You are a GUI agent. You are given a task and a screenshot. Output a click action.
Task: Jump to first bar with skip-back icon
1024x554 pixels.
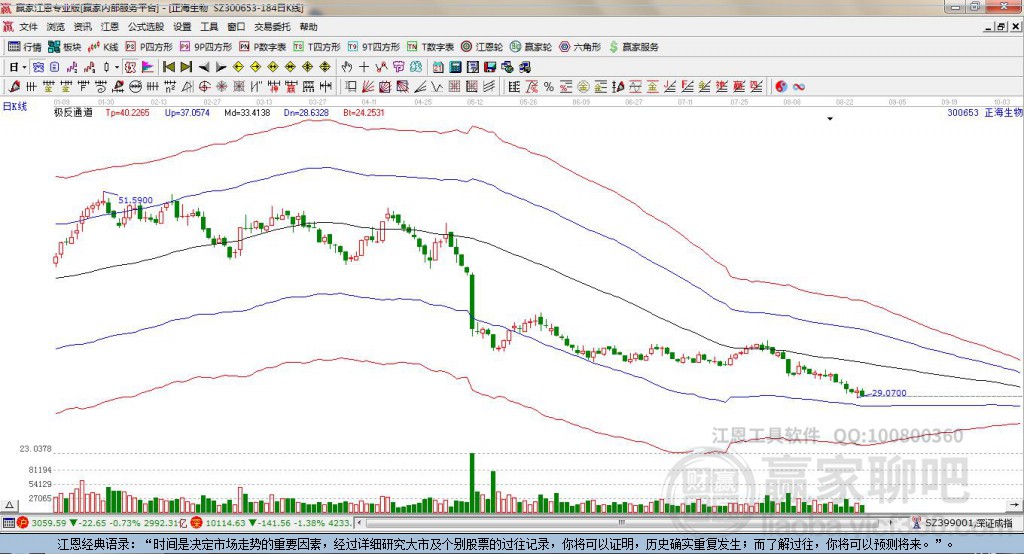[x=169, y=67]
